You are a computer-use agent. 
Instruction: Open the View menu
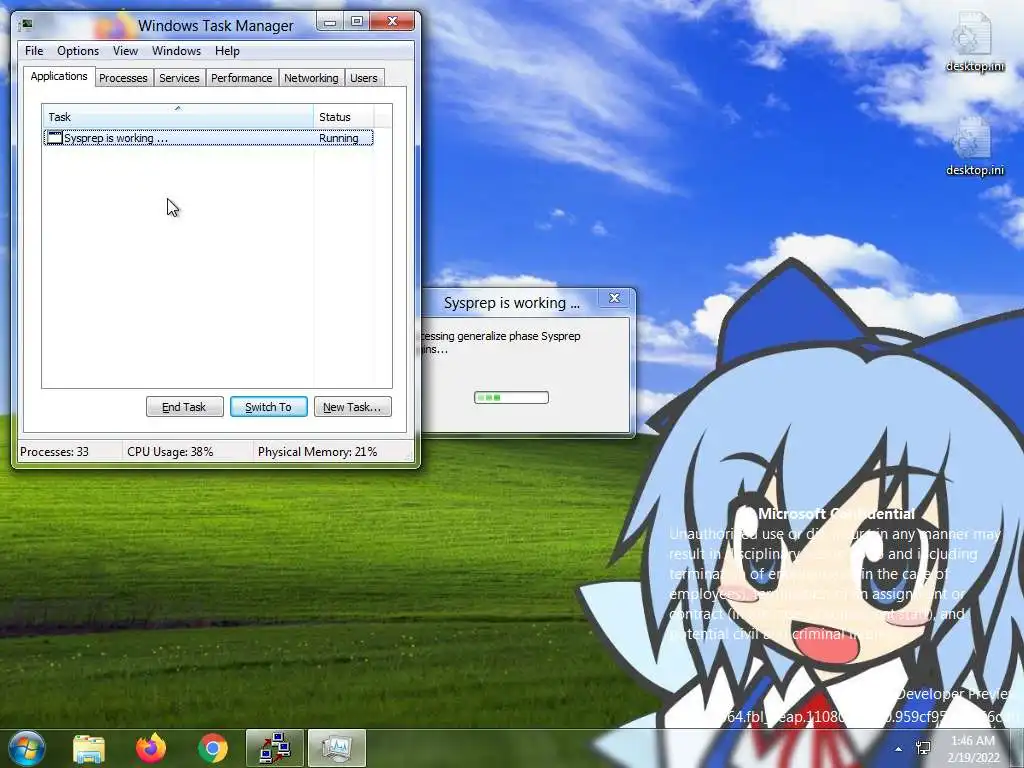[x=125, y=51]
